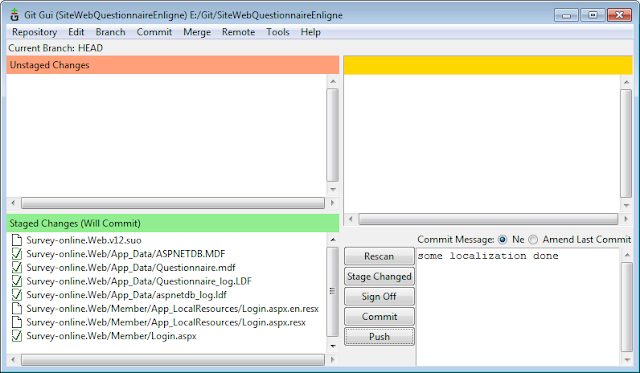
Task: Maximize the Git Gui window
Action: coord(593,15)
